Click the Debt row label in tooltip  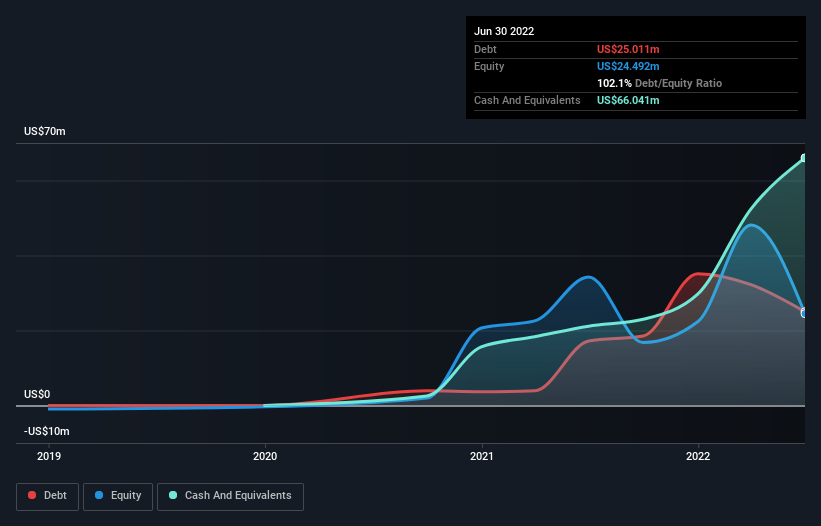click(485, 49)
